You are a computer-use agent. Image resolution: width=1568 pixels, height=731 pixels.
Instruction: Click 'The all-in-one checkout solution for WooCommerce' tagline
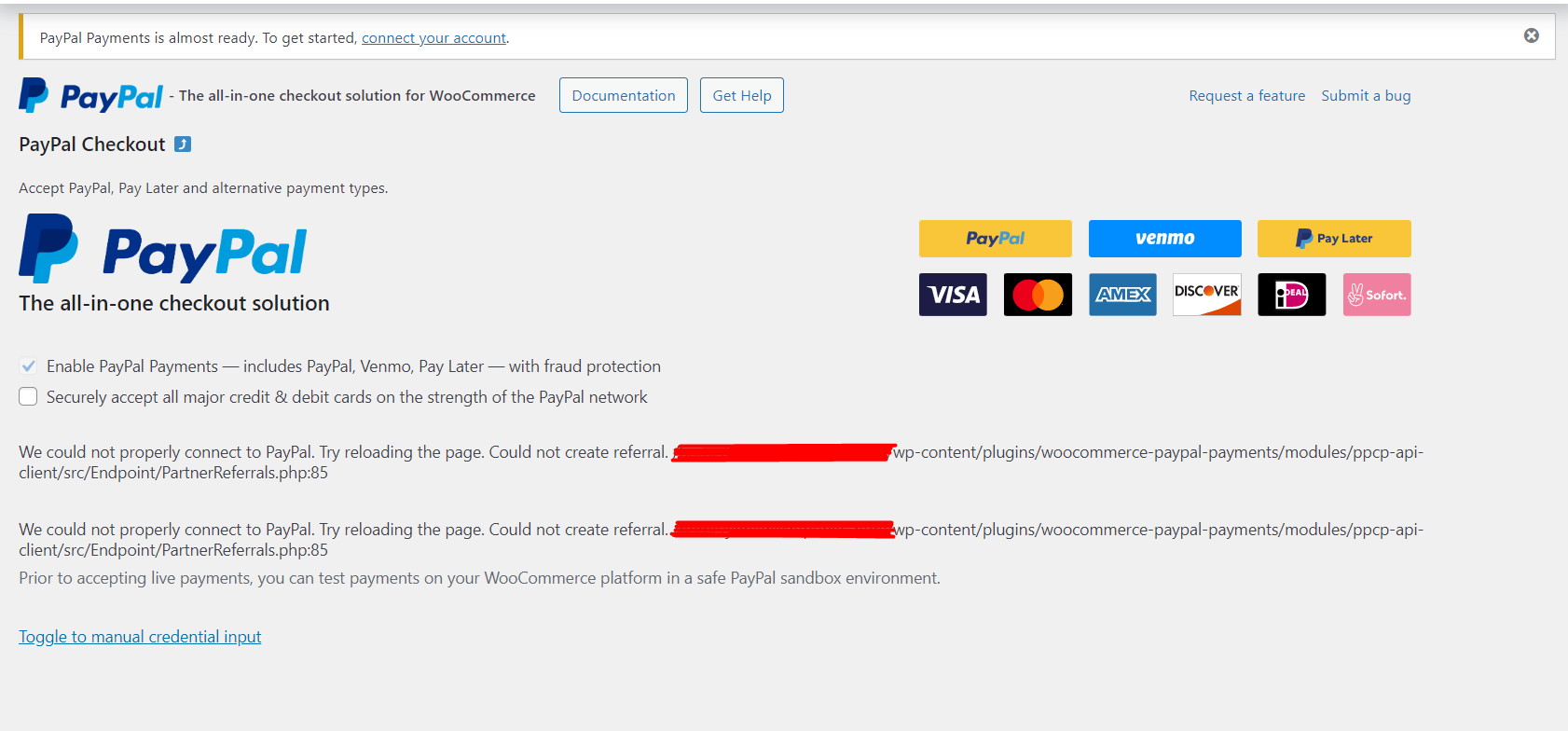point(357,96)
